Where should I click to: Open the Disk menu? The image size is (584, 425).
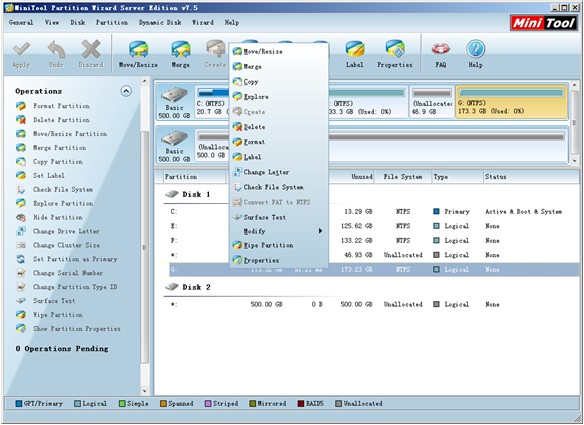click(77, 22)
